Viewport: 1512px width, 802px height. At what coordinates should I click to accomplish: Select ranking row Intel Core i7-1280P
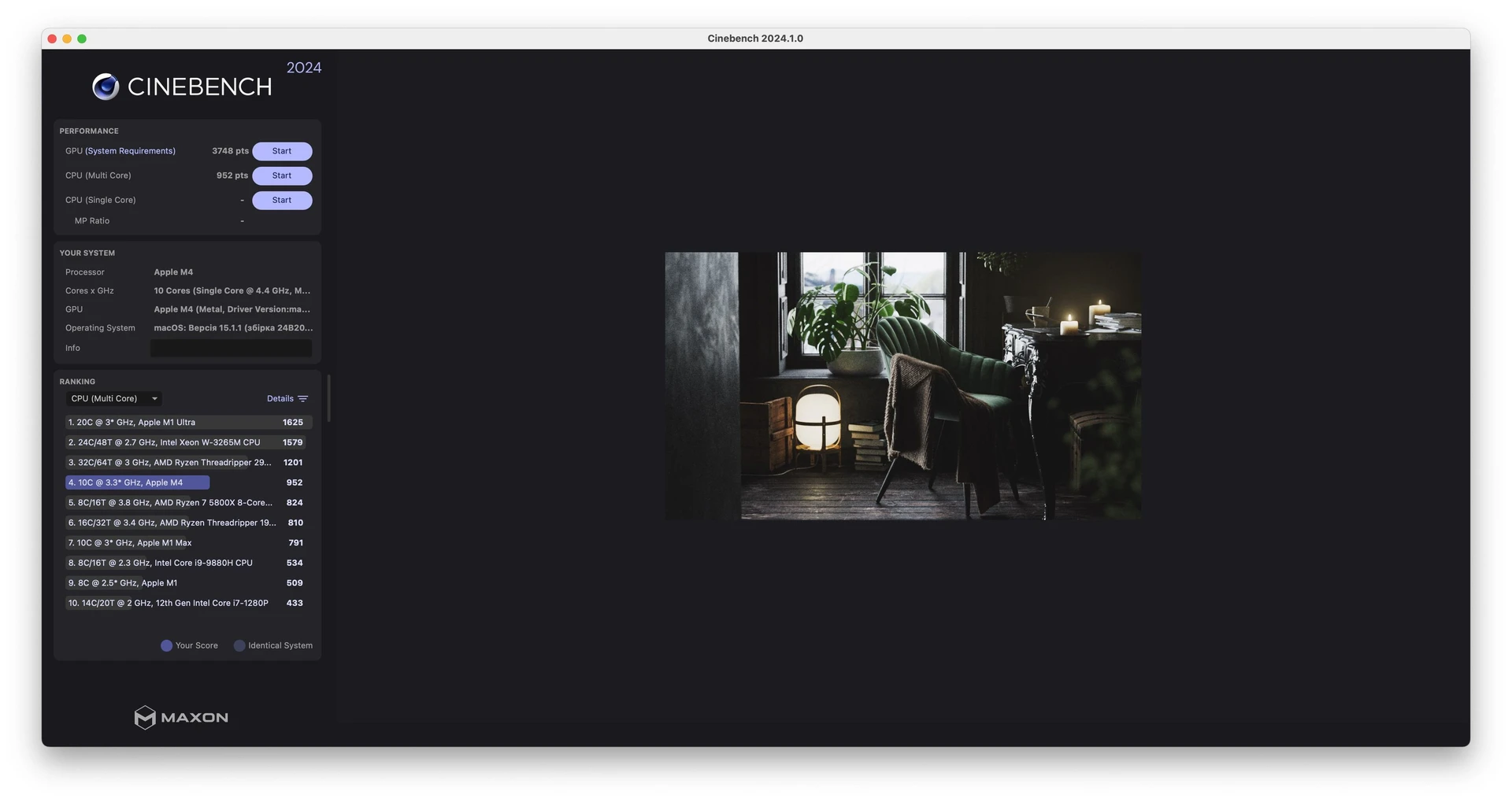pos(188,603)
